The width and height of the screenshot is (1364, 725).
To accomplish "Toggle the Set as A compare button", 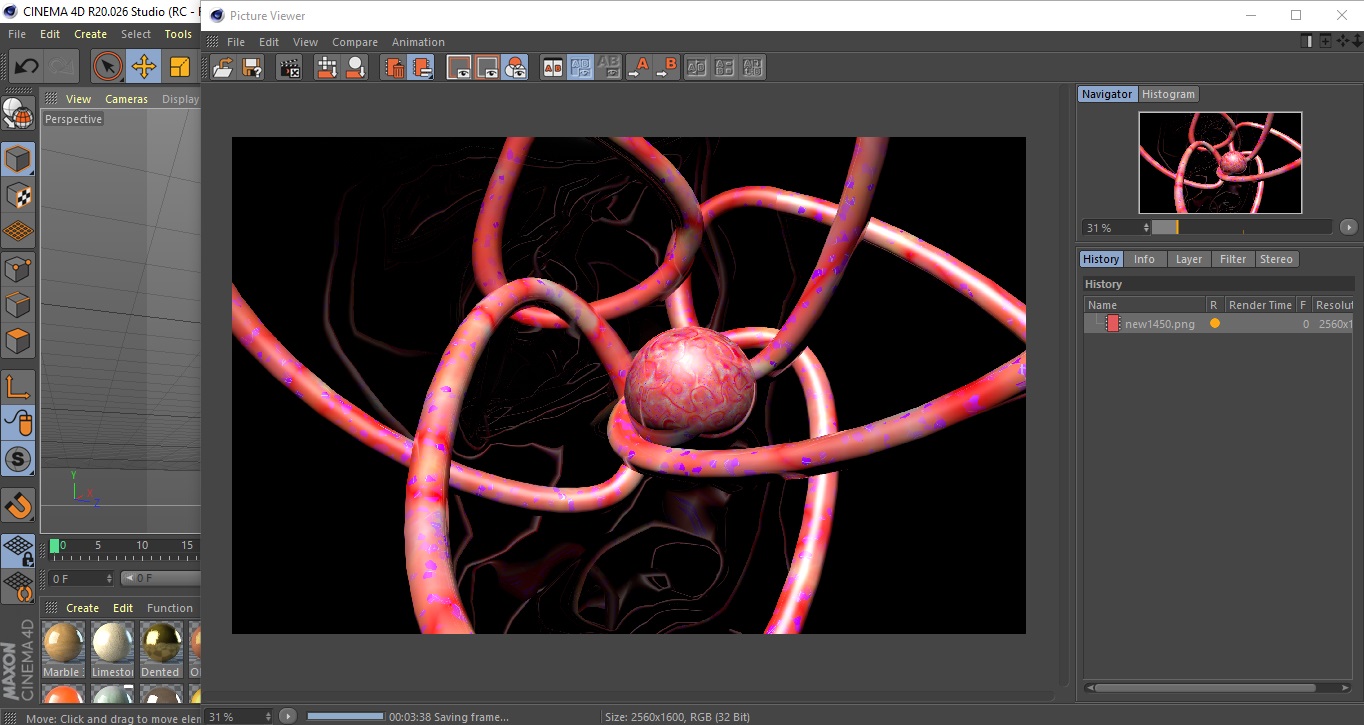I will (638, 68).
